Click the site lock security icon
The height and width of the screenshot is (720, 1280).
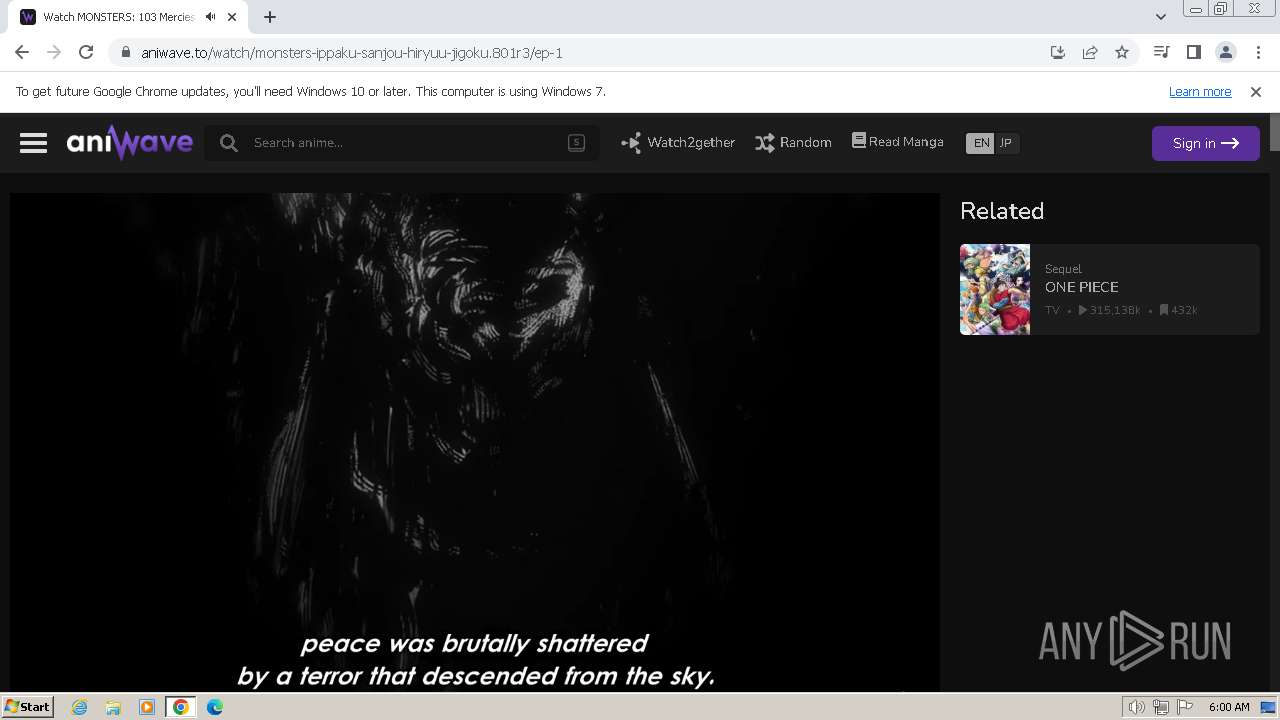126,53
